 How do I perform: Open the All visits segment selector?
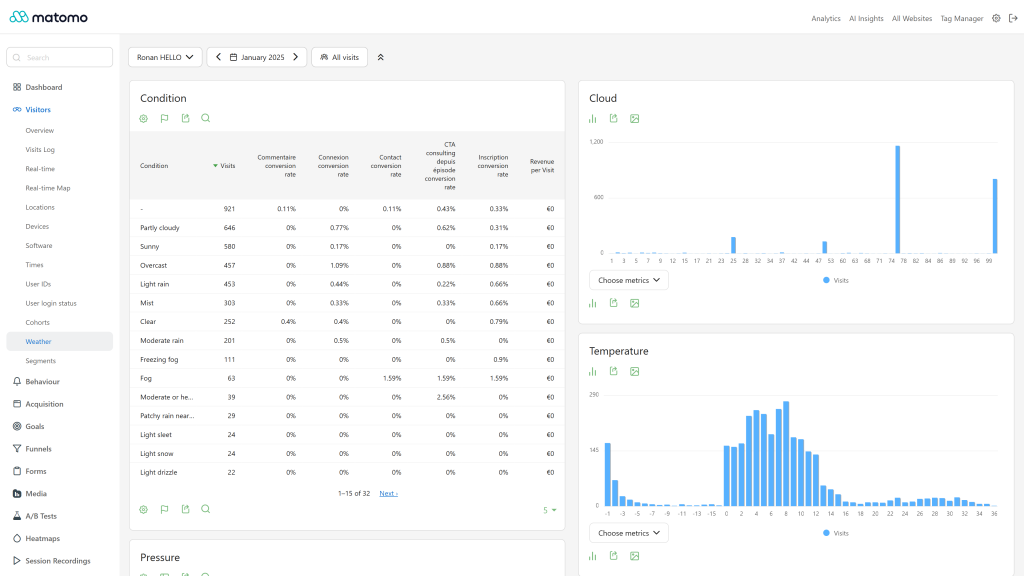click(340, 57)
